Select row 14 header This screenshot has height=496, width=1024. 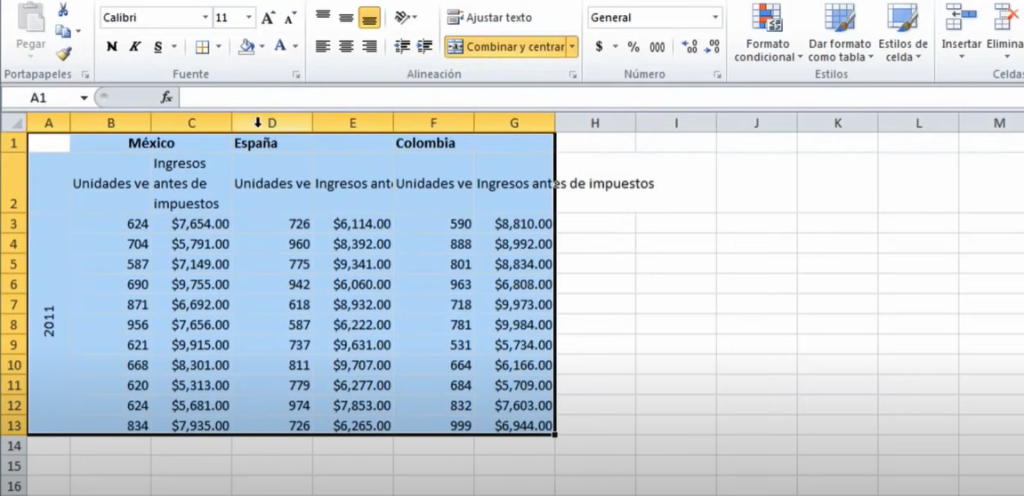pos(14,446)
